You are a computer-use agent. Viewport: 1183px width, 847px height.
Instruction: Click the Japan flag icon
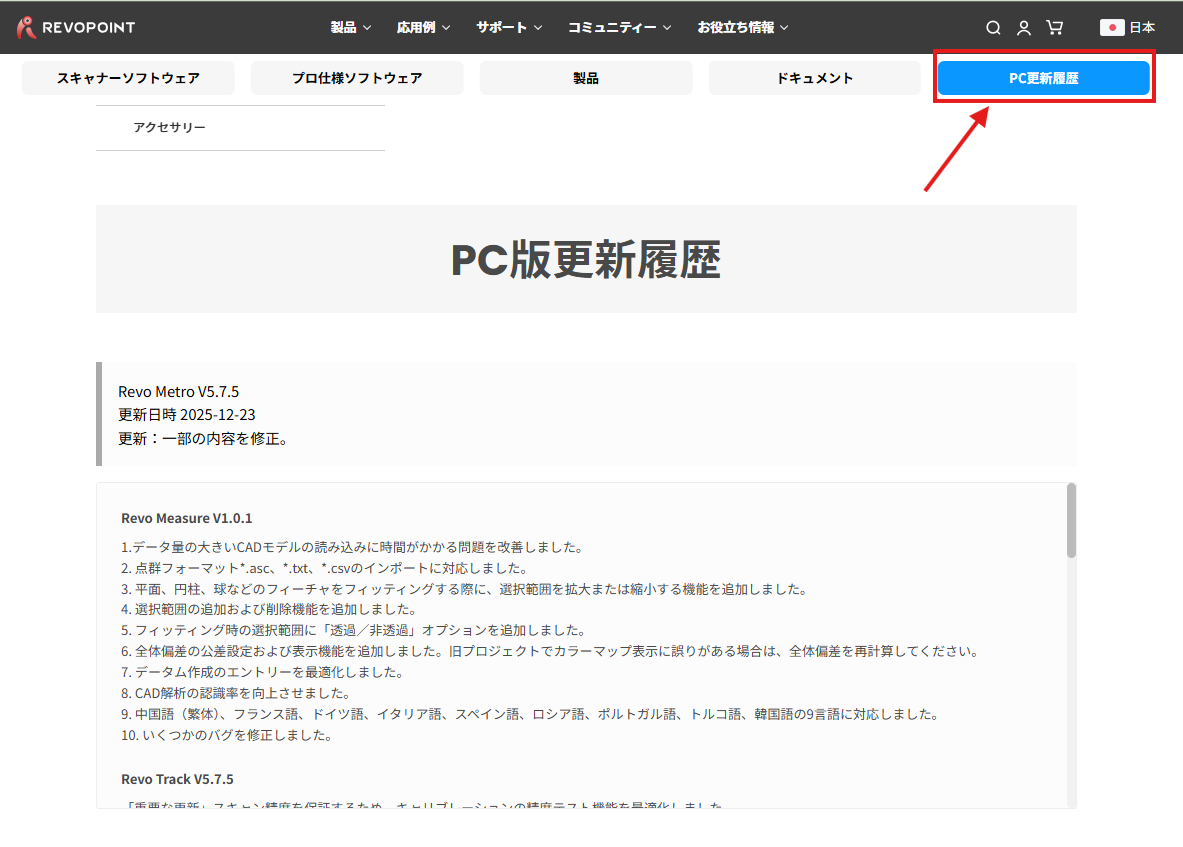(x=1111, y=27)
